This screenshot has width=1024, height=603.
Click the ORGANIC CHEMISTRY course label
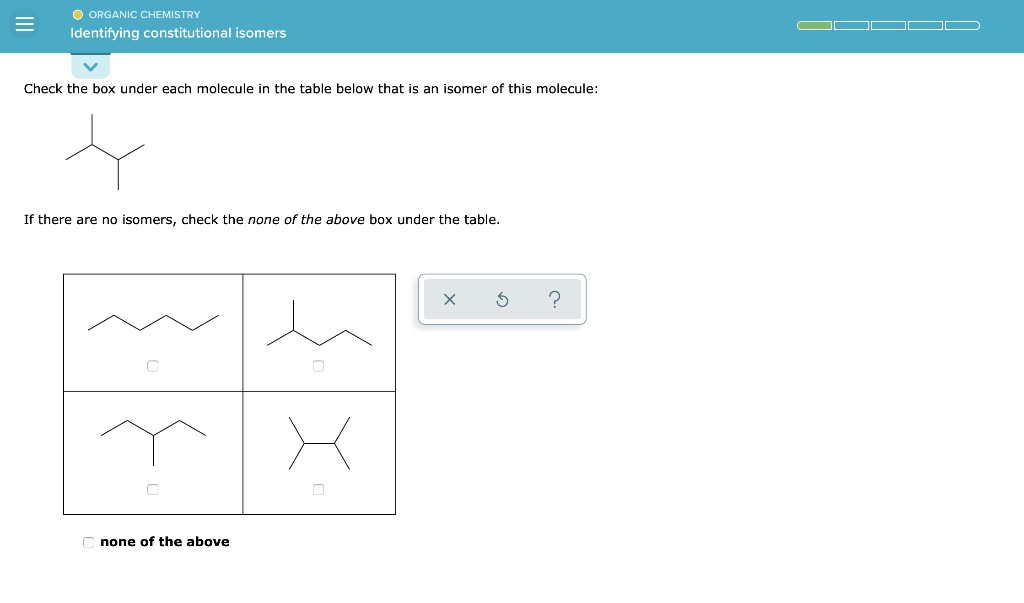coord(144,14)
